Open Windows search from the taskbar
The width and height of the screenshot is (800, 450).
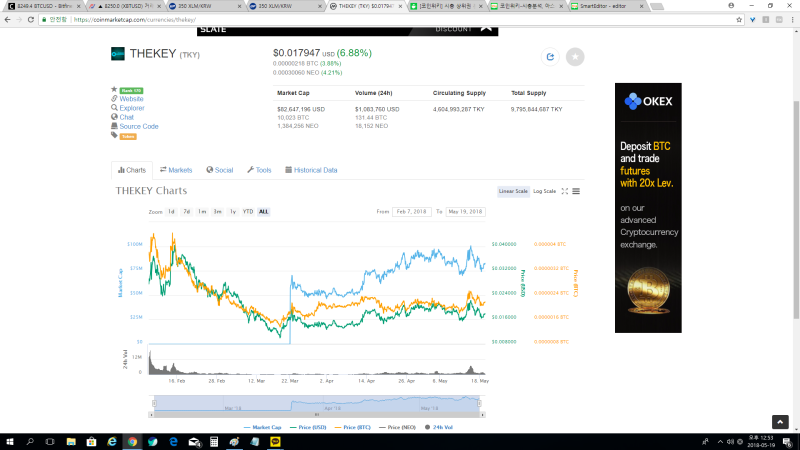point(30,442)
